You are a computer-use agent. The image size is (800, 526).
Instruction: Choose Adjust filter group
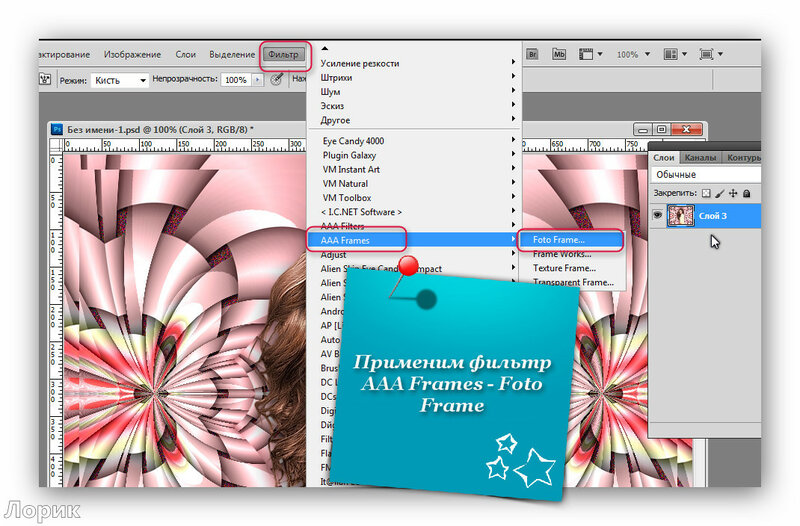pos(415,255)
